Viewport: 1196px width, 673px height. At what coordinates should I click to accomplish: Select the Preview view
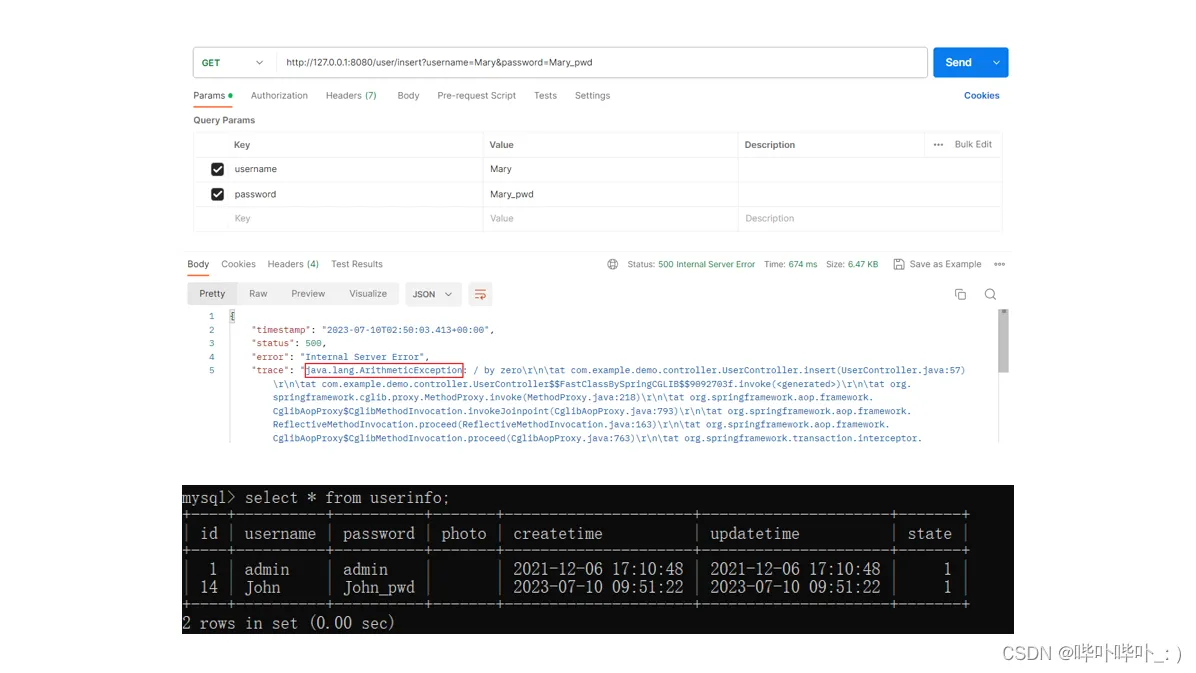(x=308, y=294)
